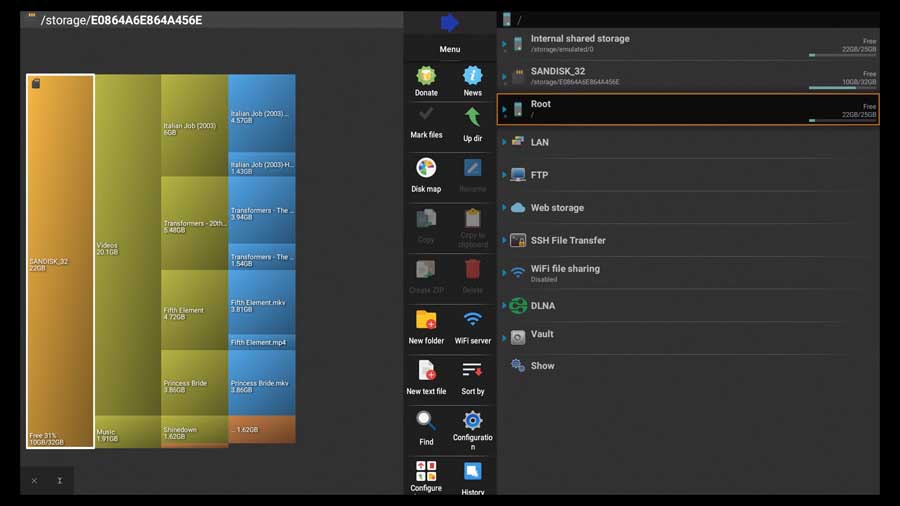The image size is (900, 506).
Task: Select Transformers 3.94GB file block
Action: click(x=262, y=211)
